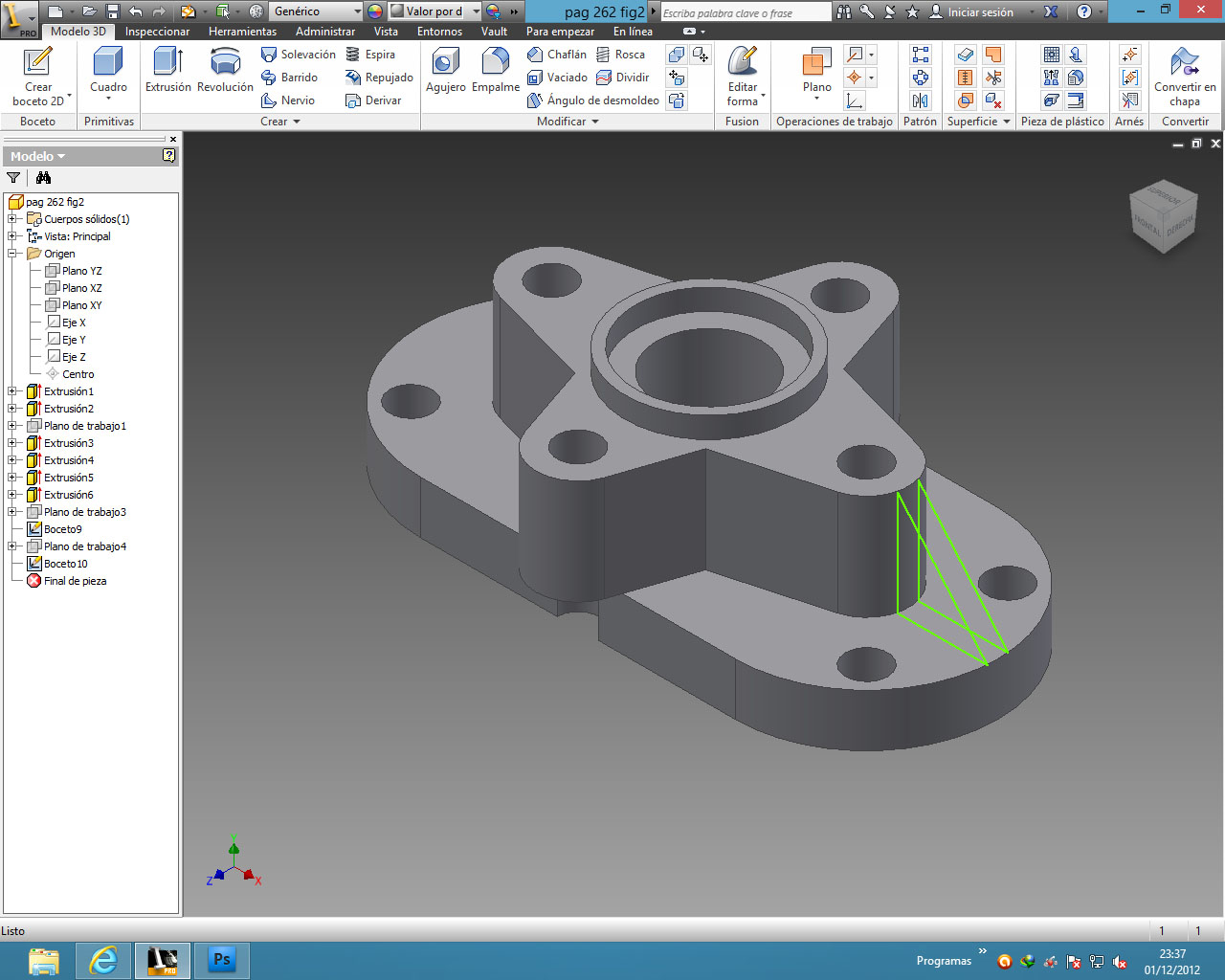Activate the Extrusión tool
The height and width of the screenshot is (980, 1225).
tap(168, 70)
